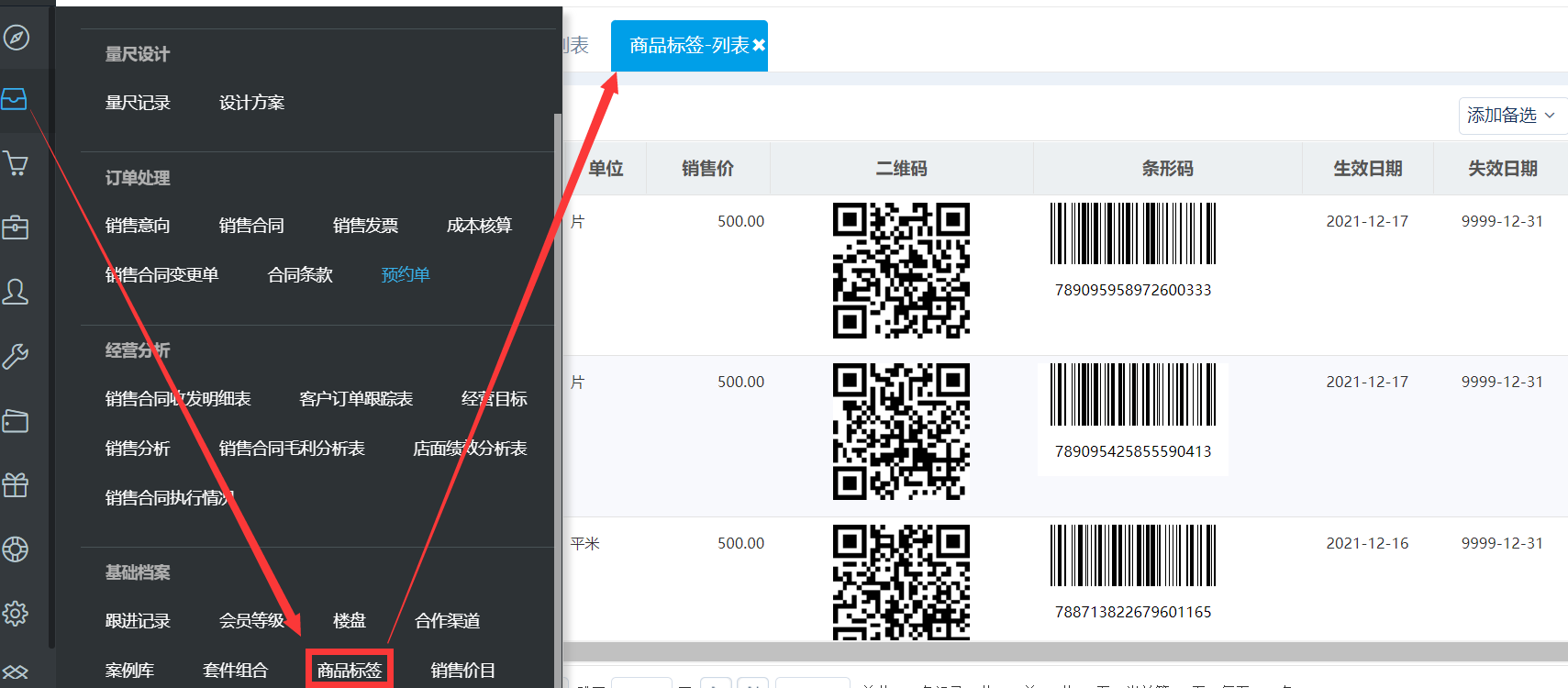Select 商品标签 in the menu
Image resolution: width=1568 pixels, height=688 pixels.
tap(350, 671)
